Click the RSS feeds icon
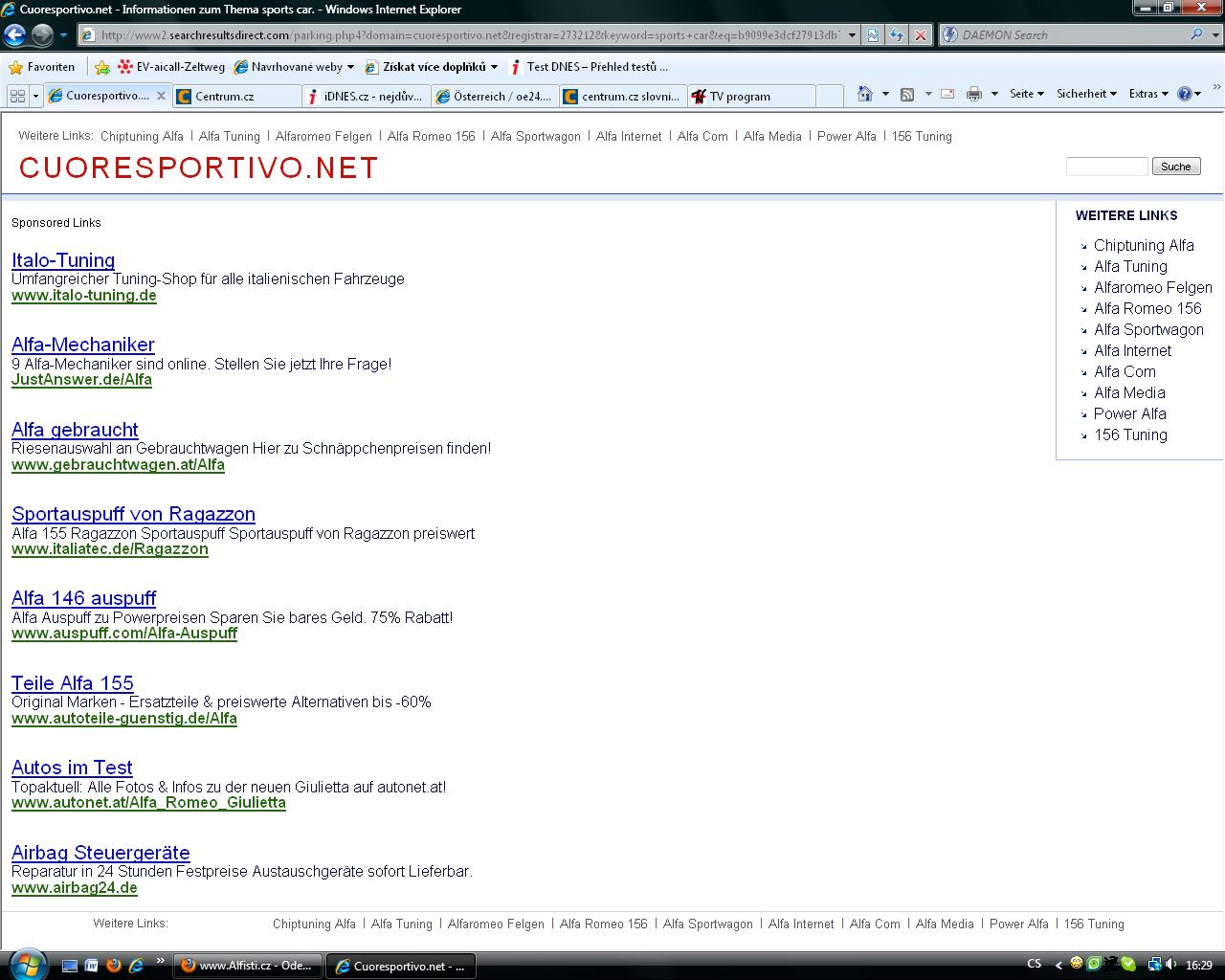1225x980 pixels. click(907, 94)
